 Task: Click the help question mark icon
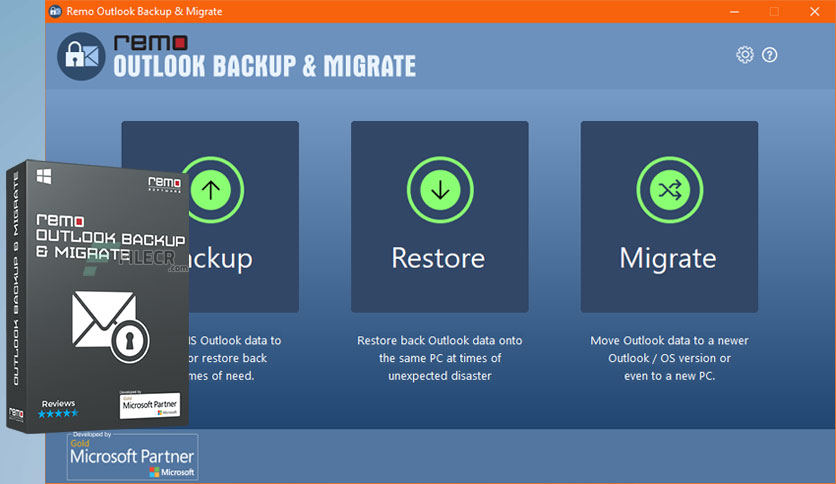tap(769, 54)
